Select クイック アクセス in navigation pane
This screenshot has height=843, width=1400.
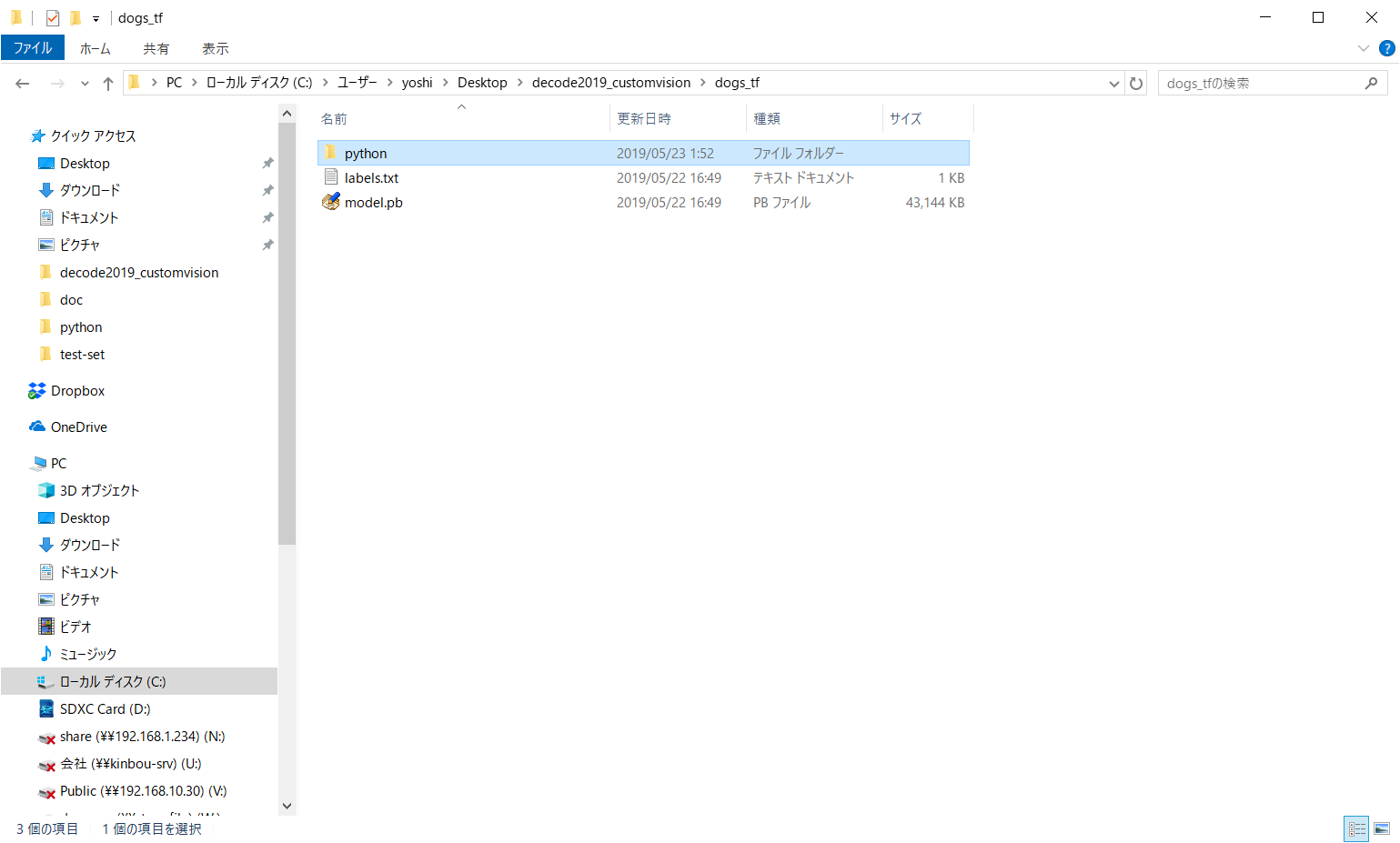tap(93, 136)
